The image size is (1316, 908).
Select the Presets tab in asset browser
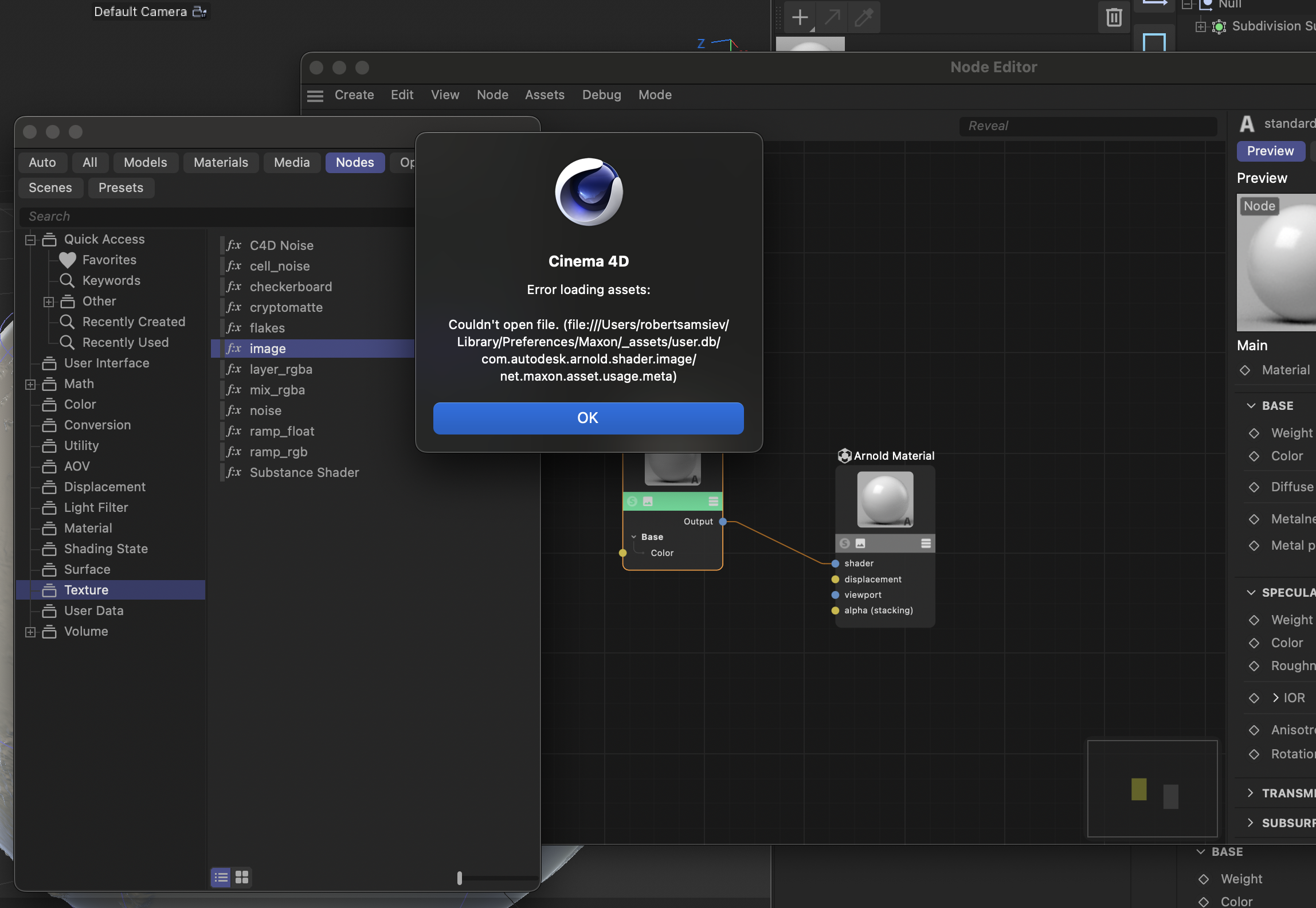pyautogui.click(x=121, y=188)
